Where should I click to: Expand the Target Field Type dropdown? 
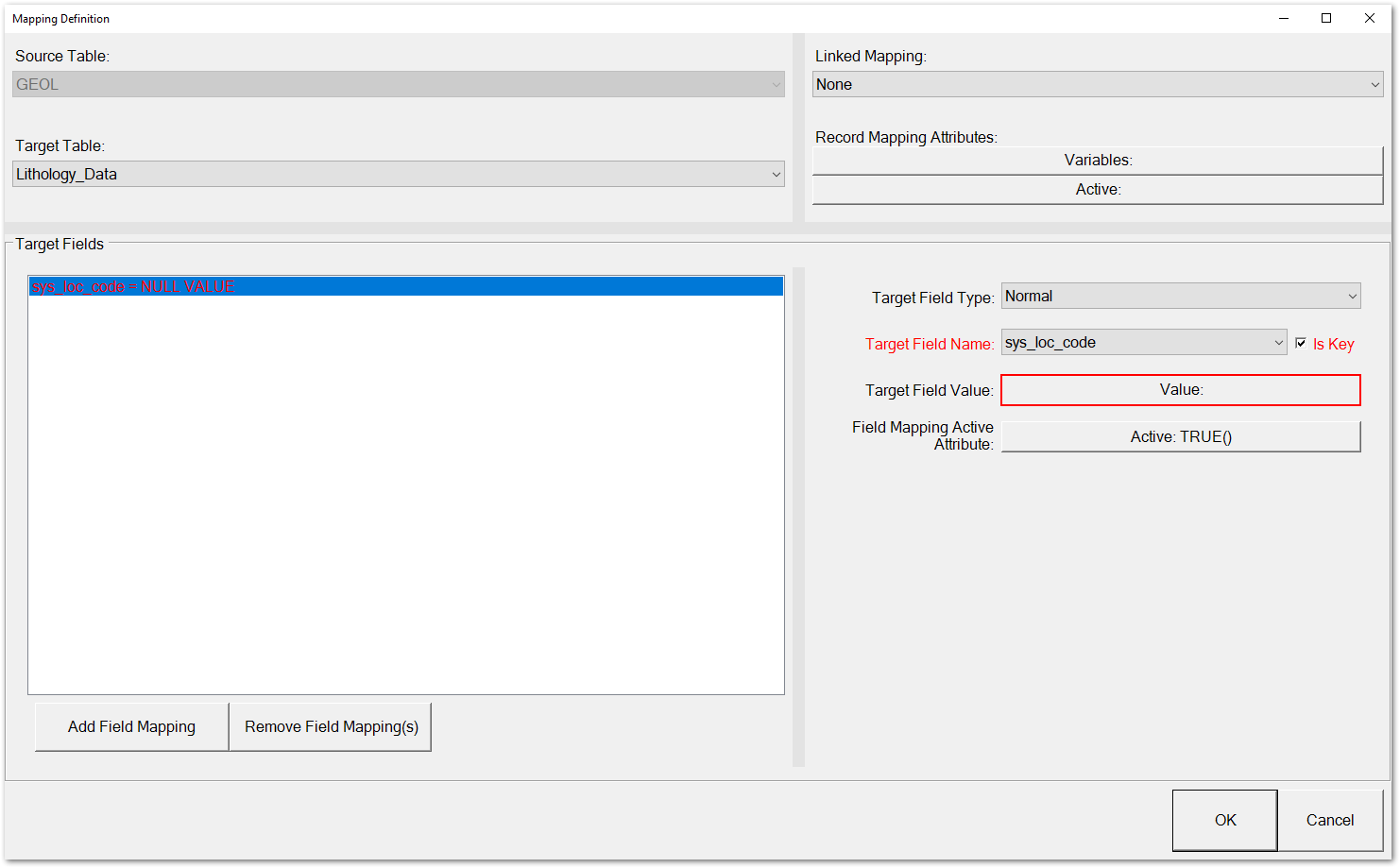(1181, 296)
